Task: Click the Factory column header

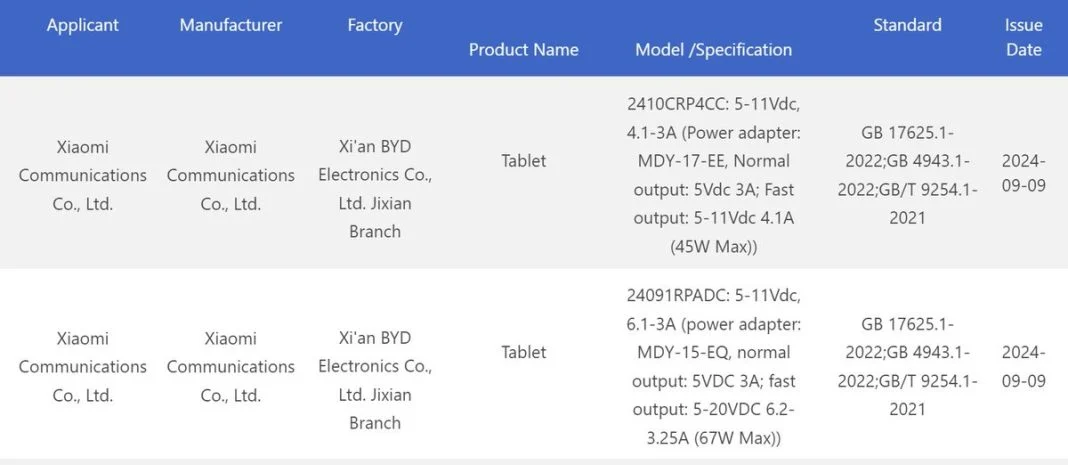Action: click(375, 25)
